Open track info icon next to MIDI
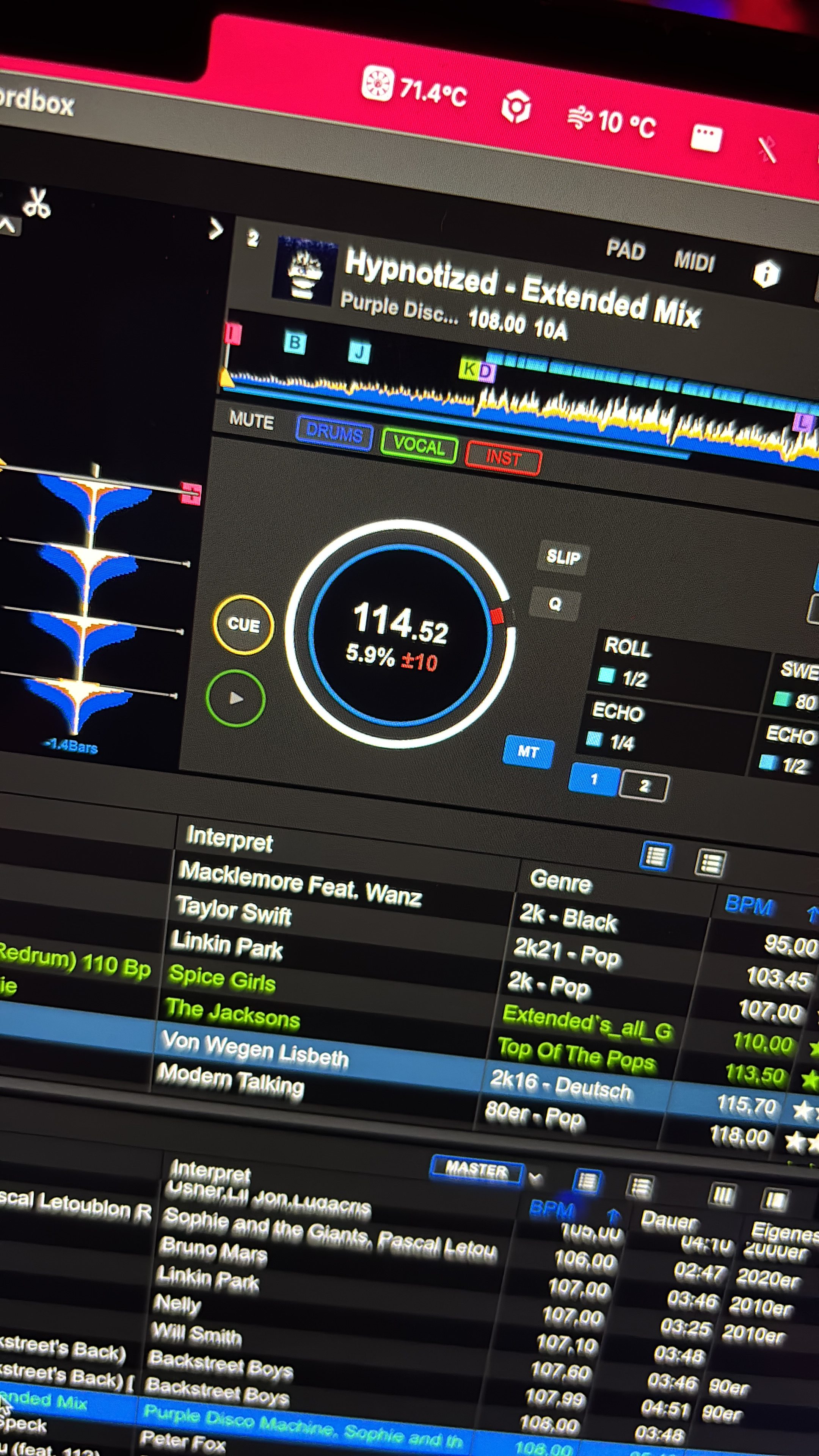 click(766, 274)
